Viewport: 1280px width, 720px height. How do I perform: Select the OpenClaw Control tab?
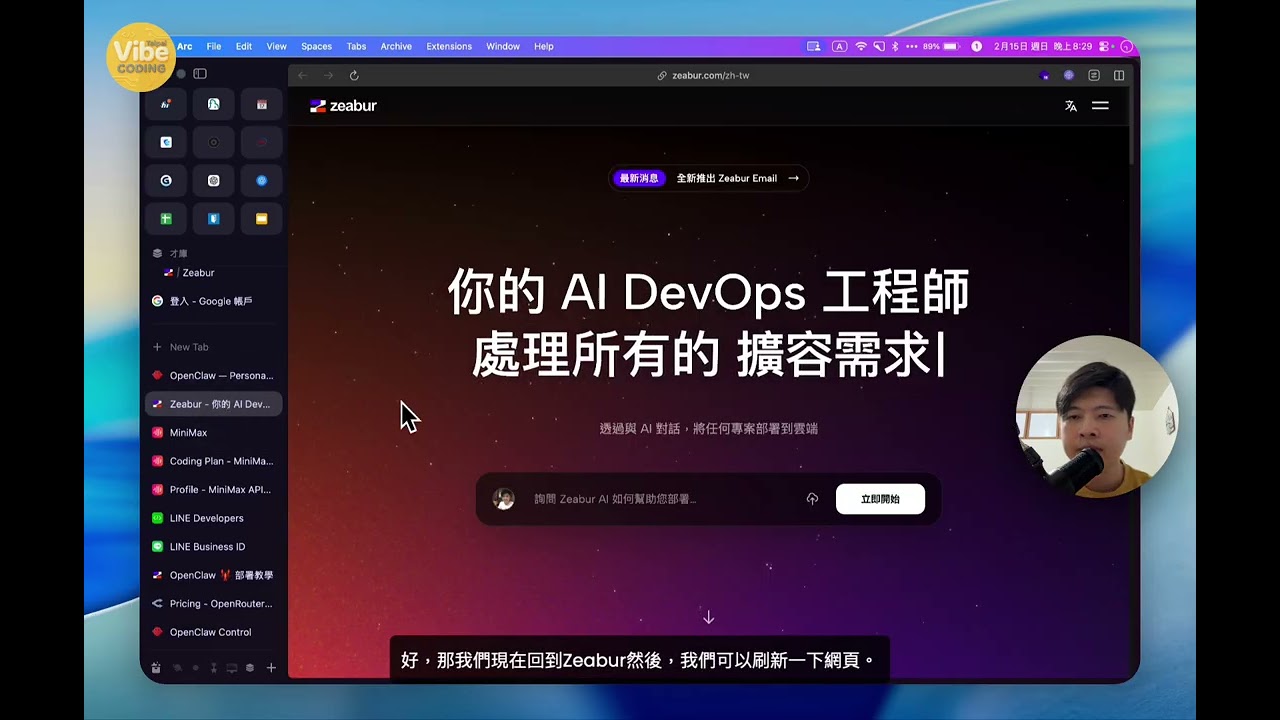(x=214, y=632)
